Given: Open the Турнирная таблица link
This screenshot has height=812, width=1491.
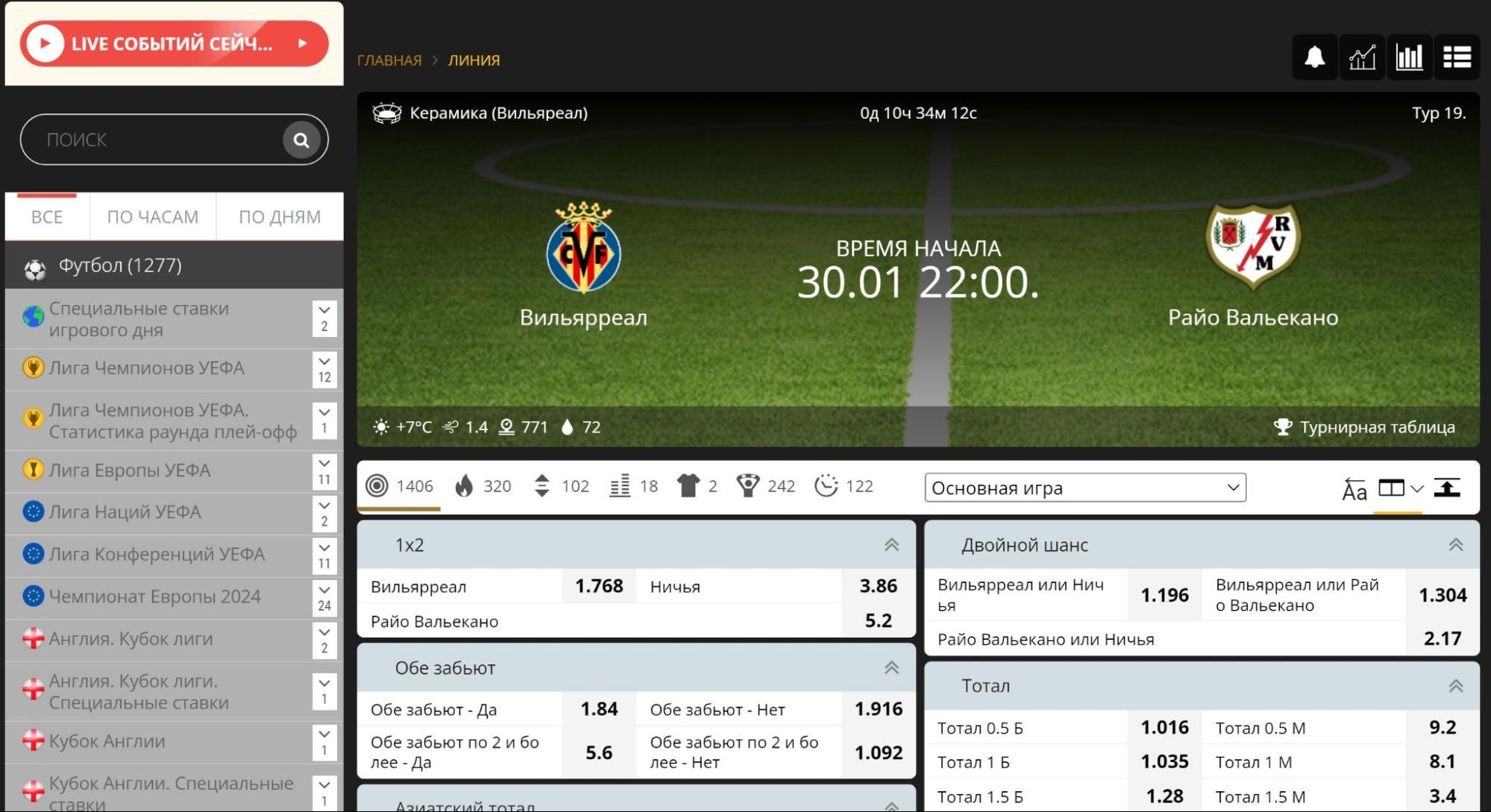Looking at the screenshot, I should pyautogui.click(x=1377, y=427).
